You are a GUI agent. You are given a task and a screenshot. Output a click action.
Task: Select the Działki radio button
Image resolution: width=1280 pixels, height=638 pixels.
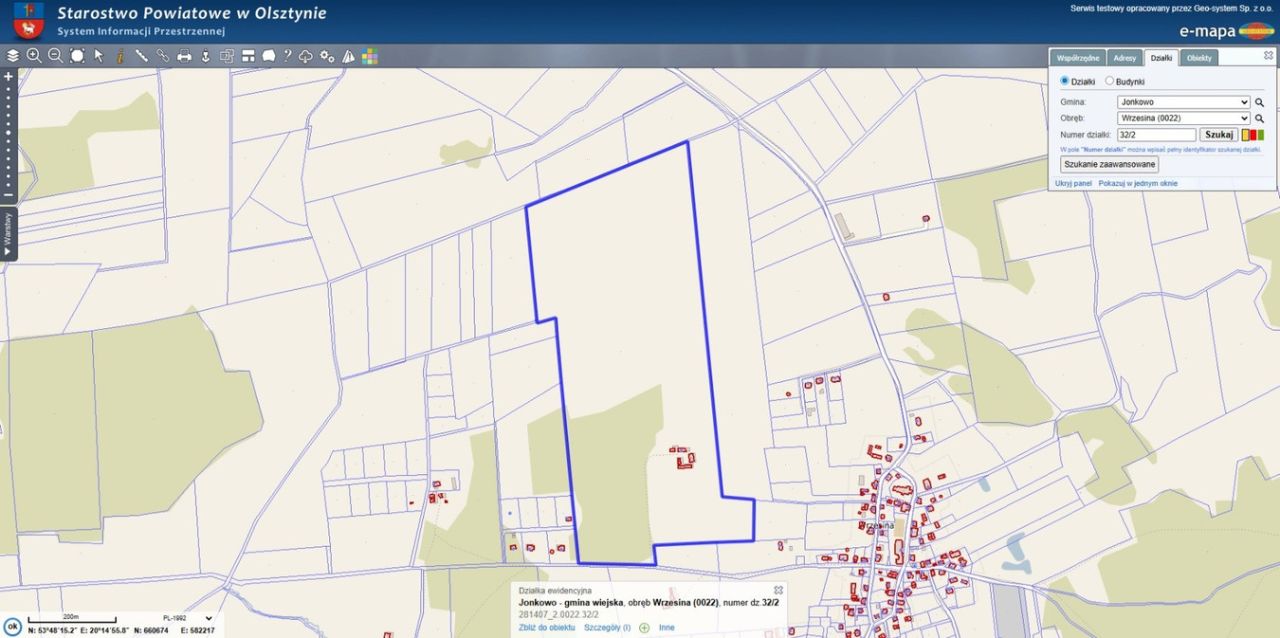1064,81
